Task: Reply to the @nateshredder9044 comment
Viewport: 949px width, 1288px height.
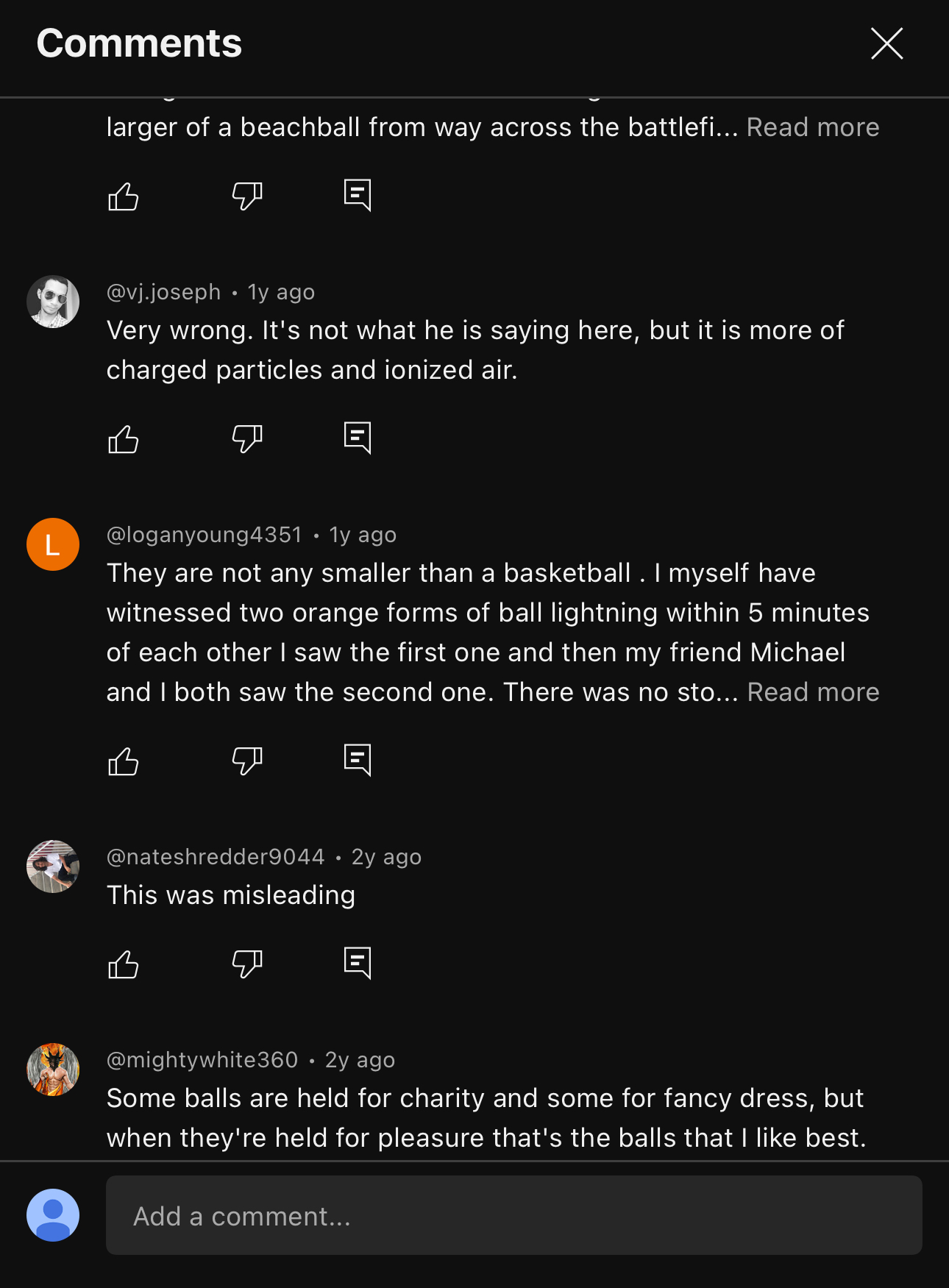Action: coord(358,964)
